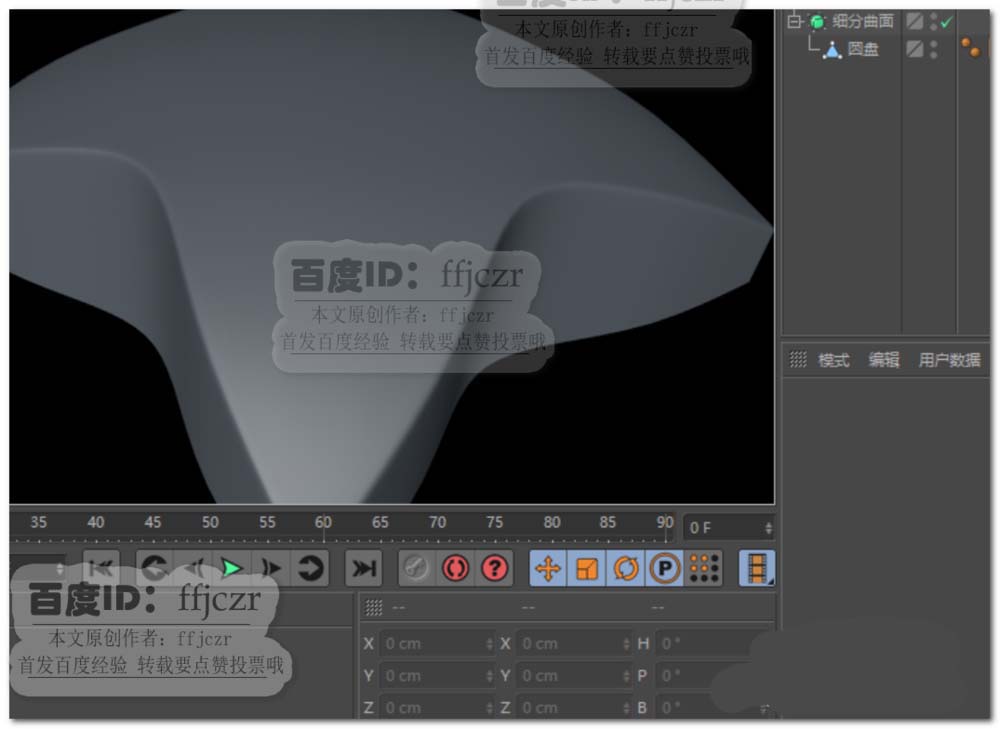This screenshot has height=729, width=1000.
Task: Toggle Point Level Animation dots icon
Action: tap(704, 568)
